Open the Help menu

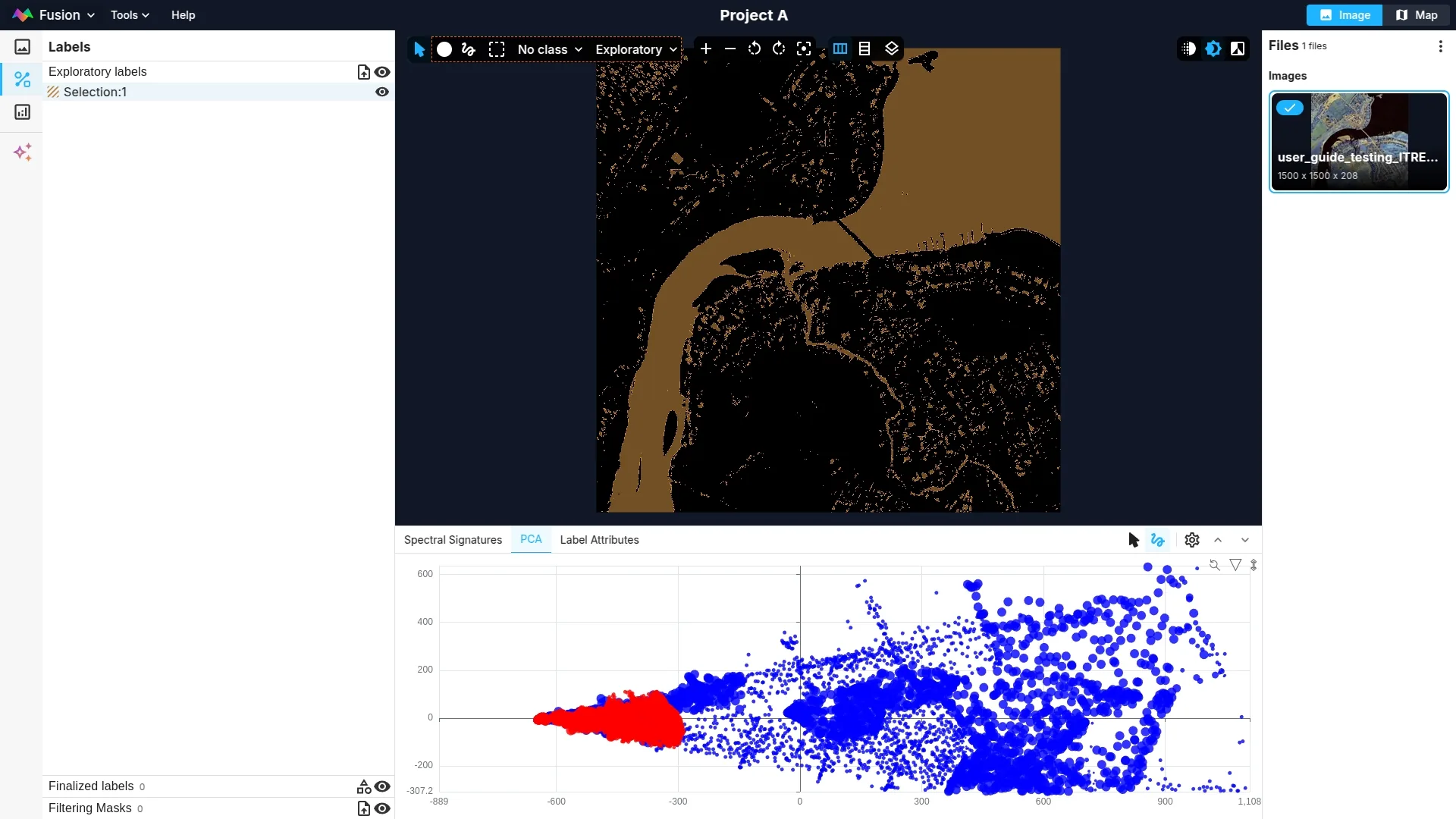click(x=183, y=15)
